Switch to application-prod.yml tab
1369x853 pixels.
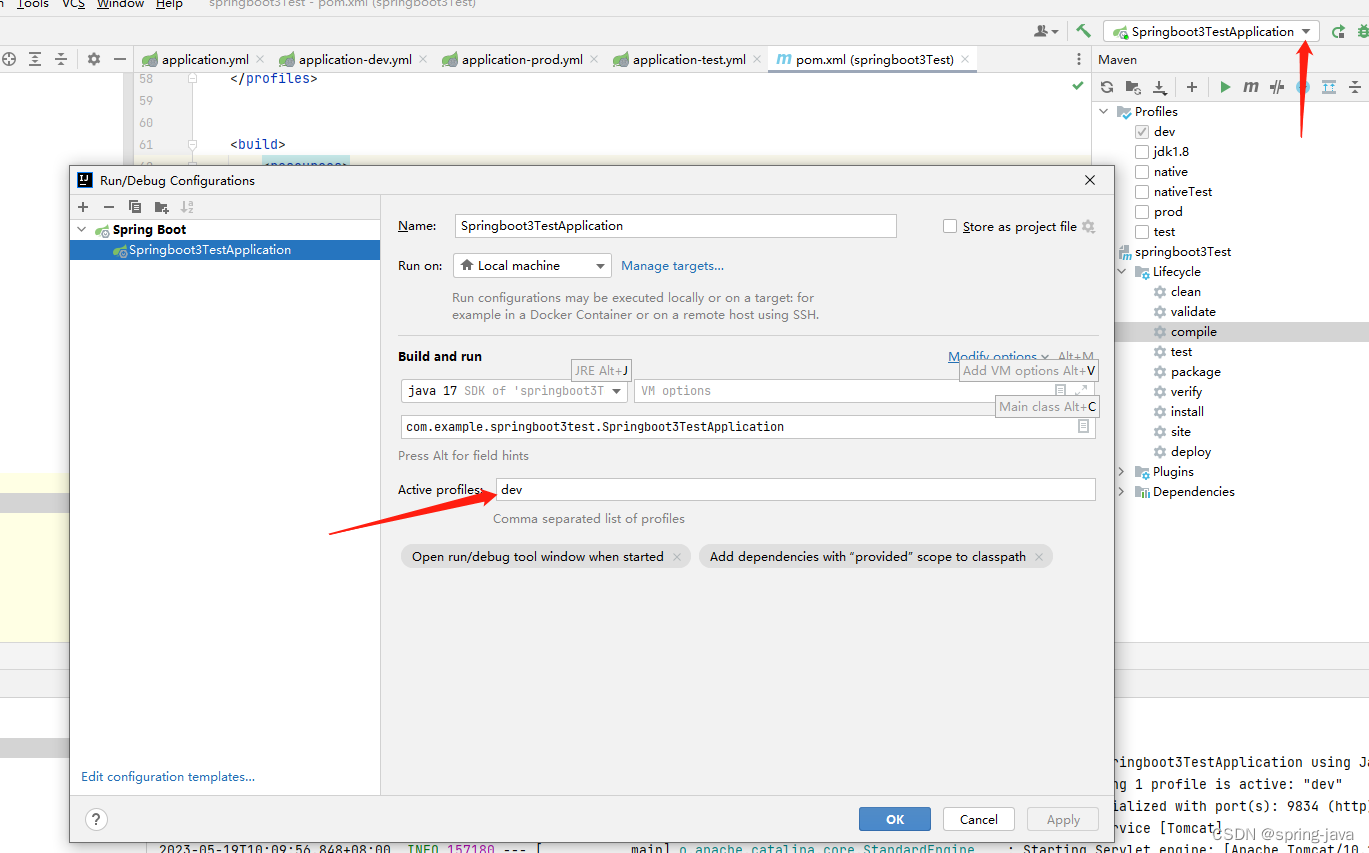pos(522,59)
